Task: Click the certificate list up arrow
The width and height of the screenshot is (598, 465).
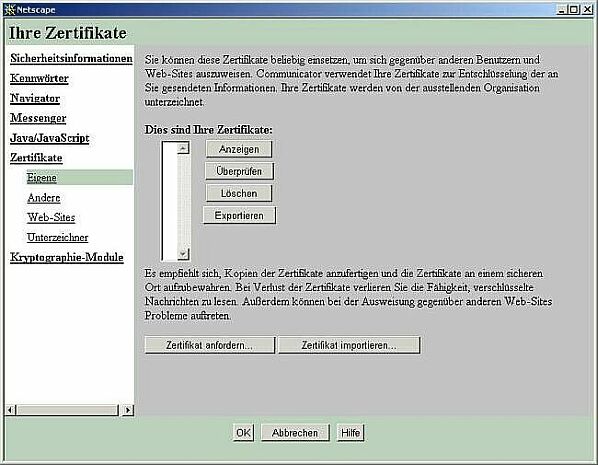Action: coord(183,148)
